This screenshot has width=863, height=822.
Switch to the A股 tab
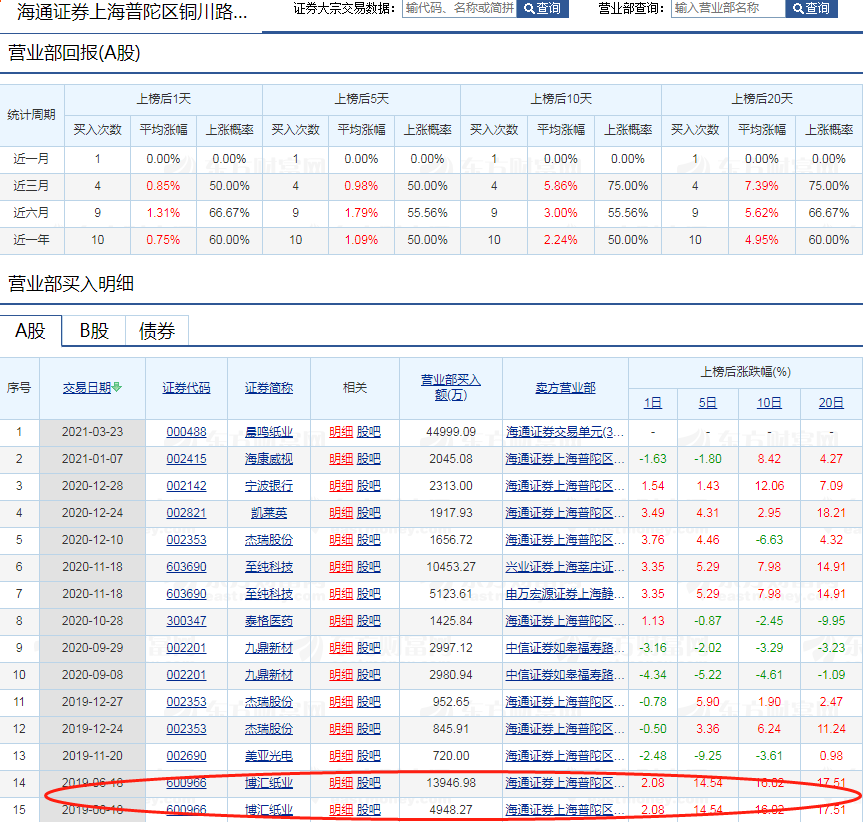[31, 331]
